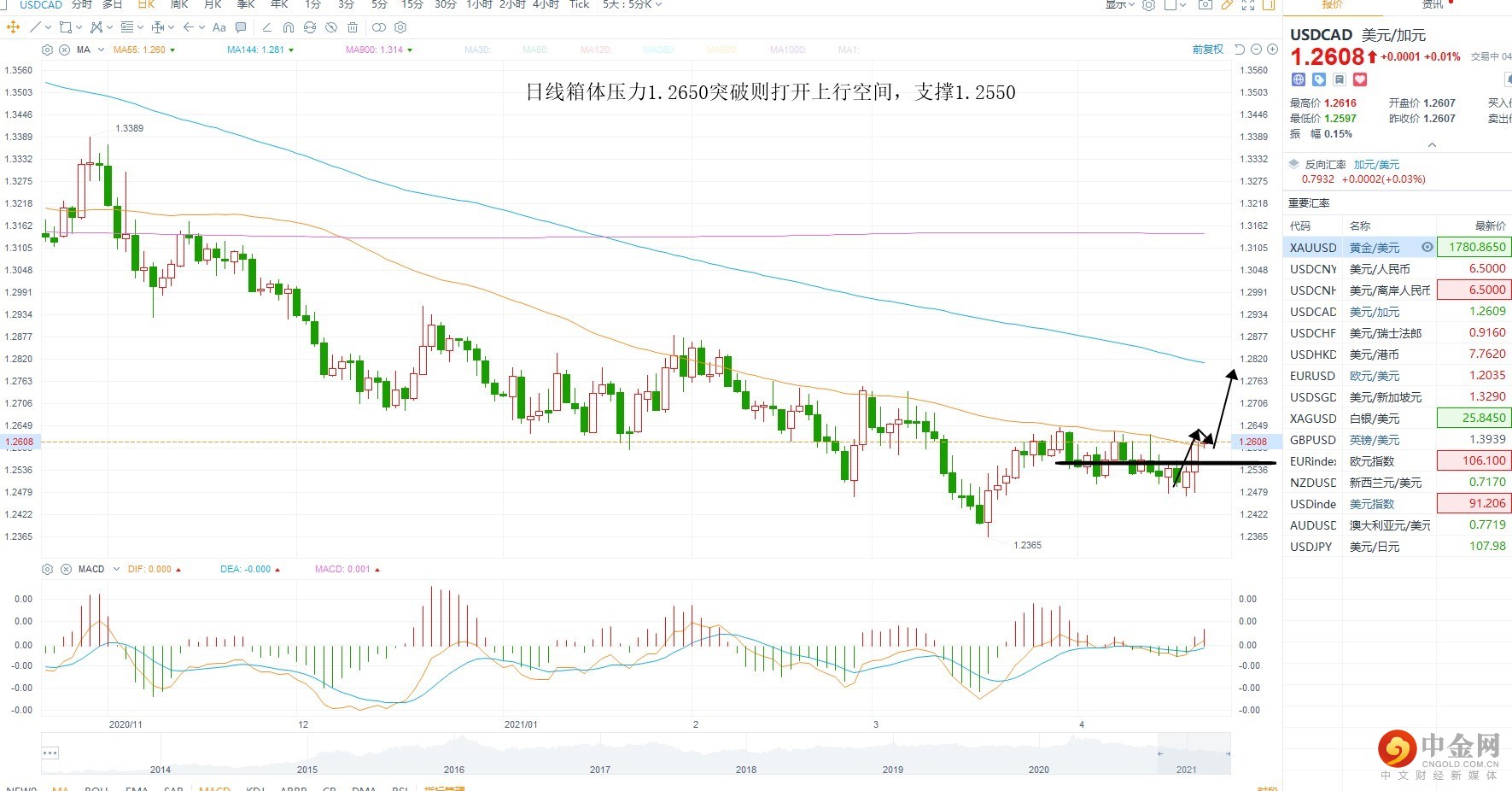Zoom out chart with minus circle

[x=1256, y=50]
